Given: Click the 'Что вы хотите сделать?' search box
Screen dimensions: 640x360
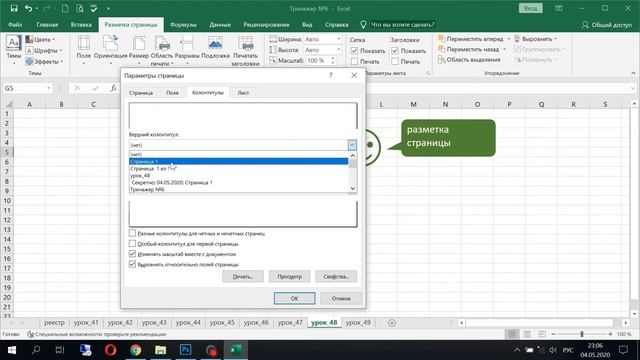Looking at the screenshot, I should 402,25.
